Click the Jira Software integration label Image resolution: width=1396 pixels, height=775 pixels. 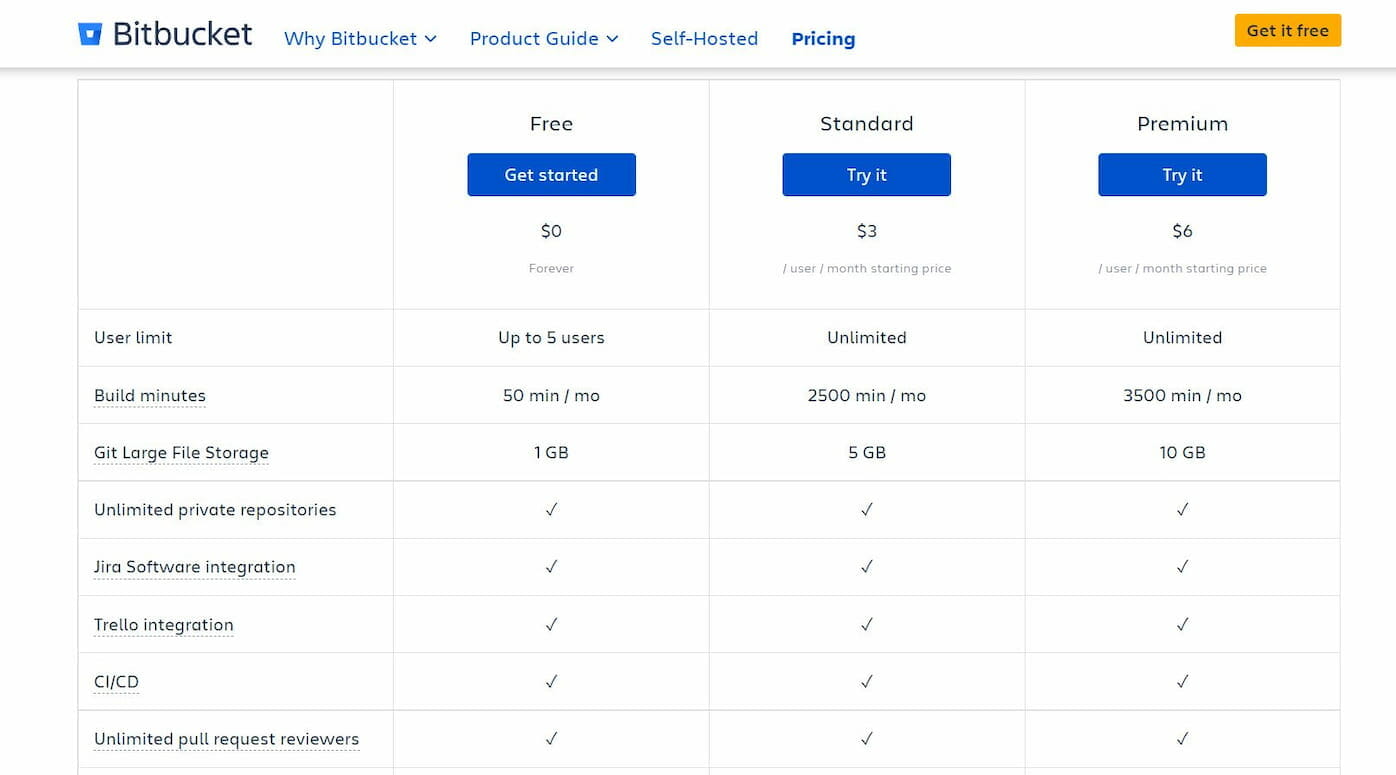pyautogui.click(x=195, y=567)
